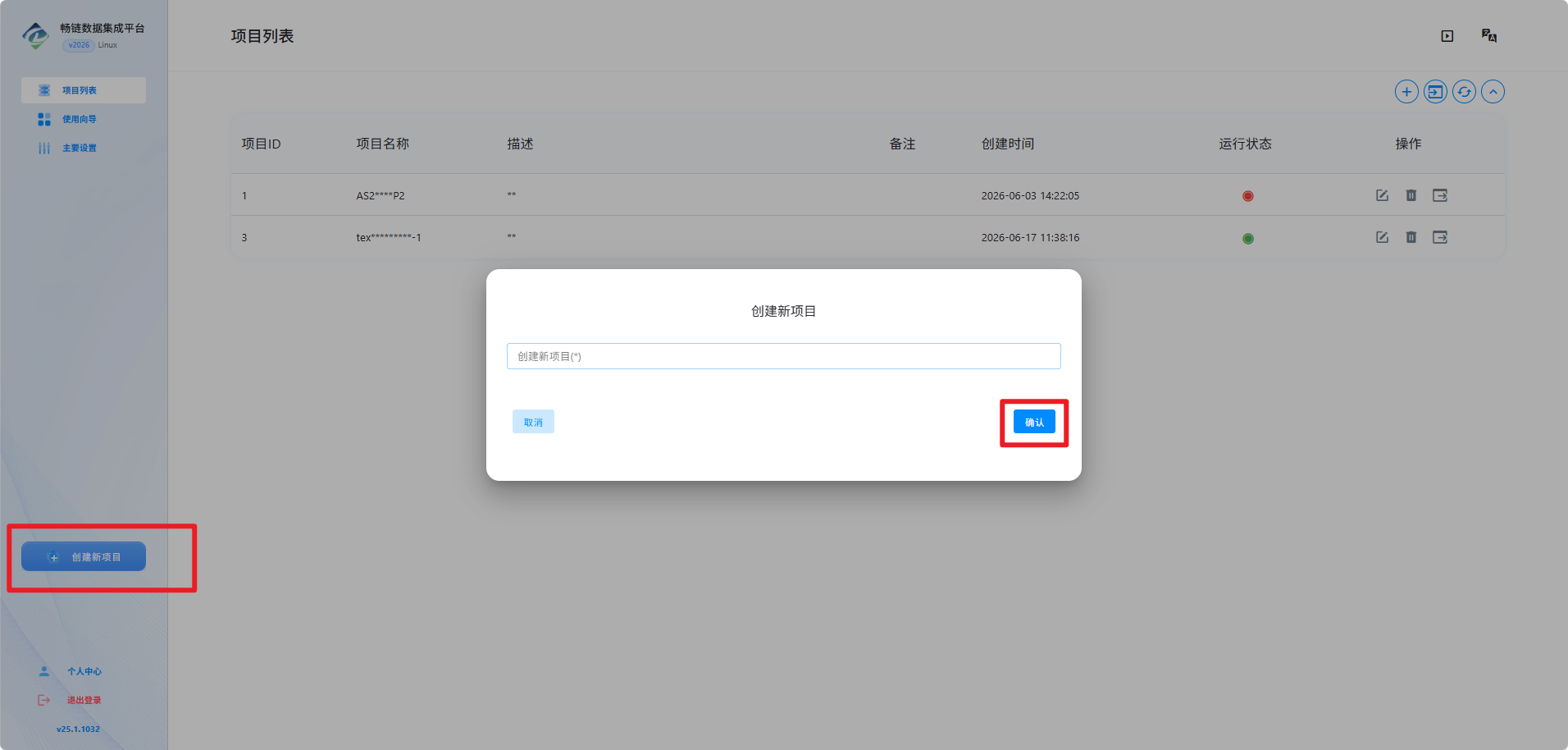
Task: Click the Linux label beside v2026
Action: 107,45
